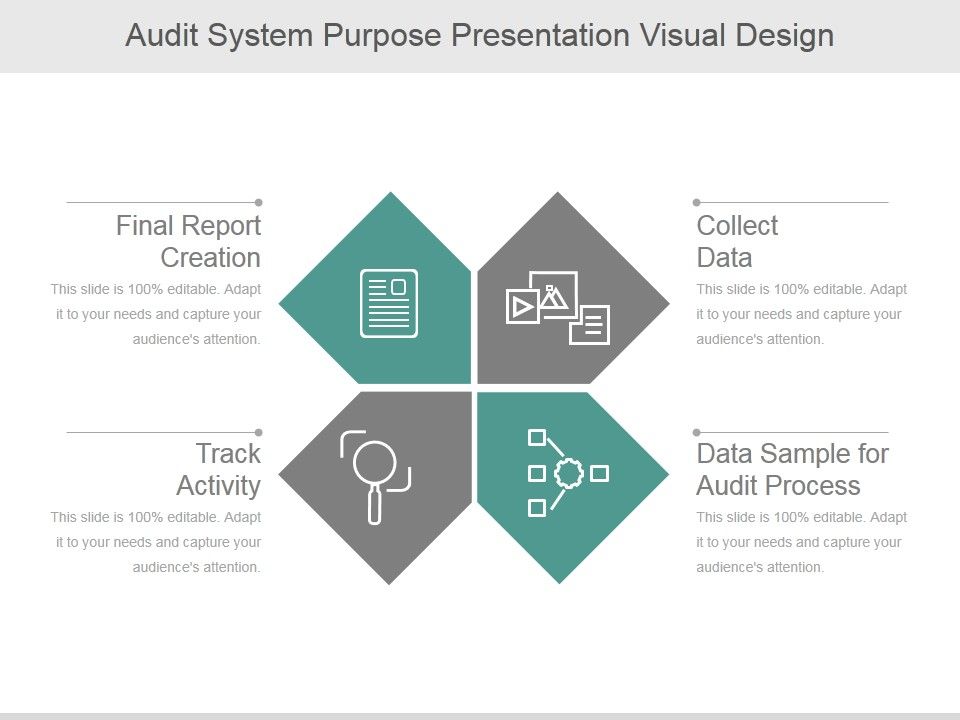This screenshot has height=720, width=960.
Task: Click the description text under Track Activity
Action: pos(156,542)
